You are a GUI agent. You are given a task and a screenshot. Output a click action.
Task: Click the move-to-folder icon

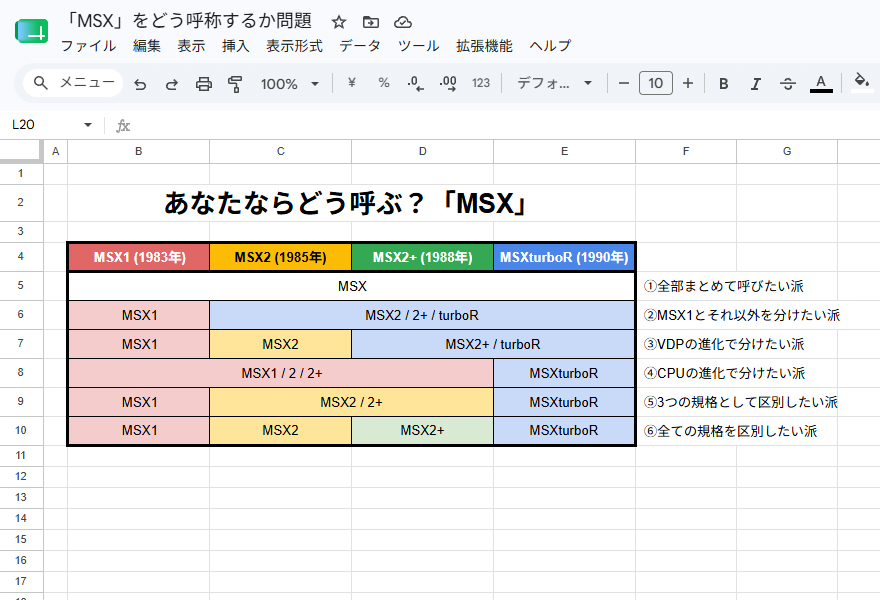370,22
